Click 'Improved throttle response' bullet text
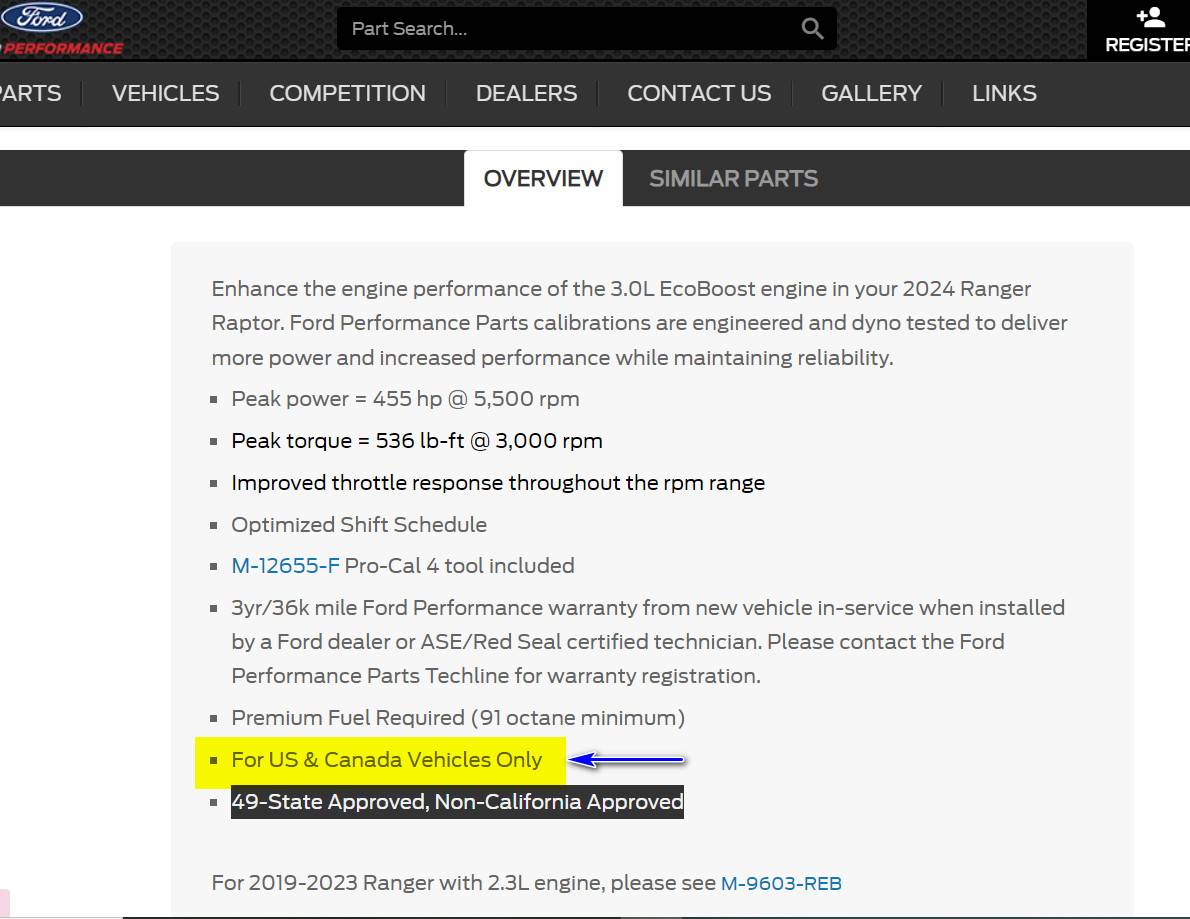Viewport: 1190px width, 919px height. (x=498, y=483)
